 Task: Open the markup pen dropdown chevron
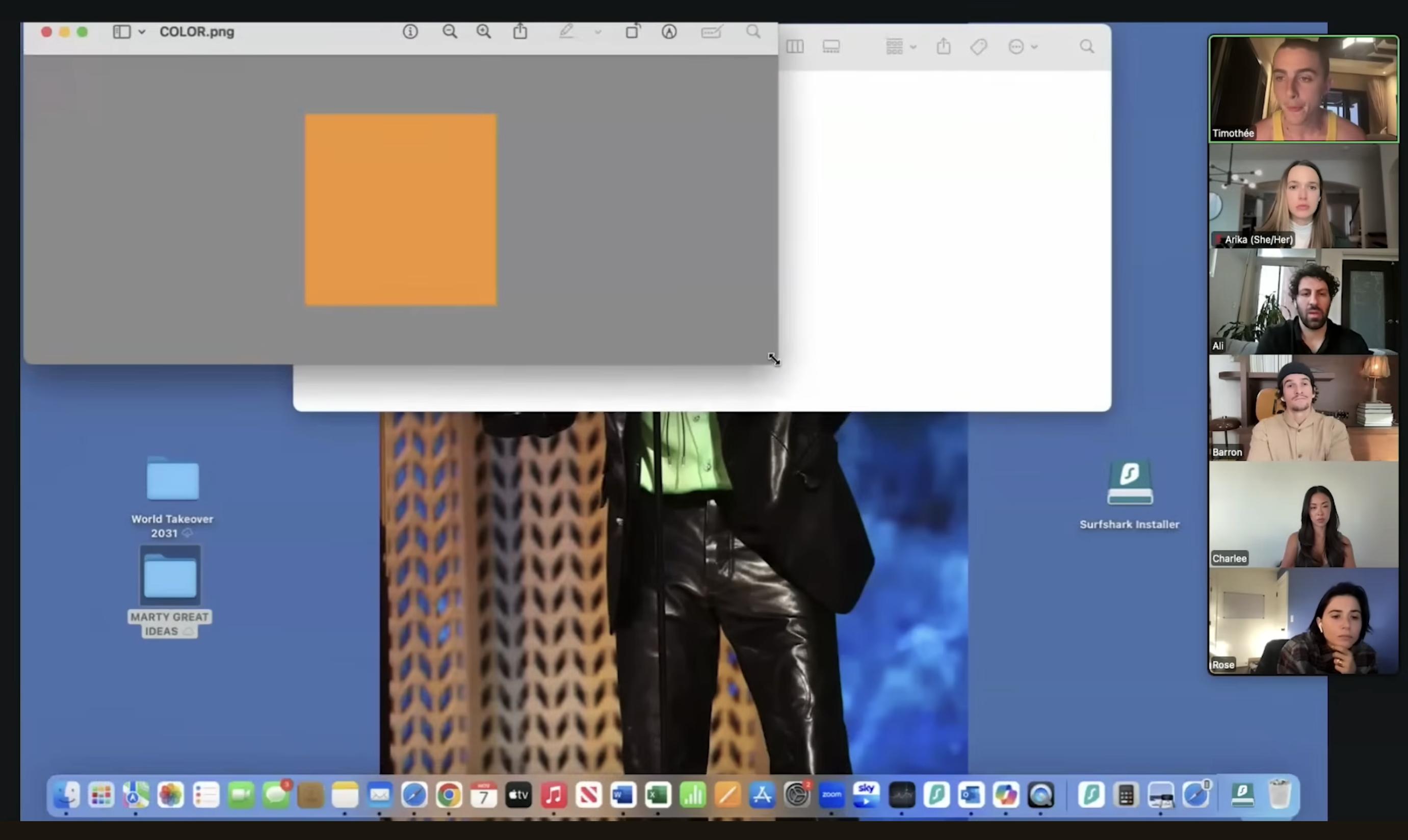pyautogui.click(x=598, y=32)
